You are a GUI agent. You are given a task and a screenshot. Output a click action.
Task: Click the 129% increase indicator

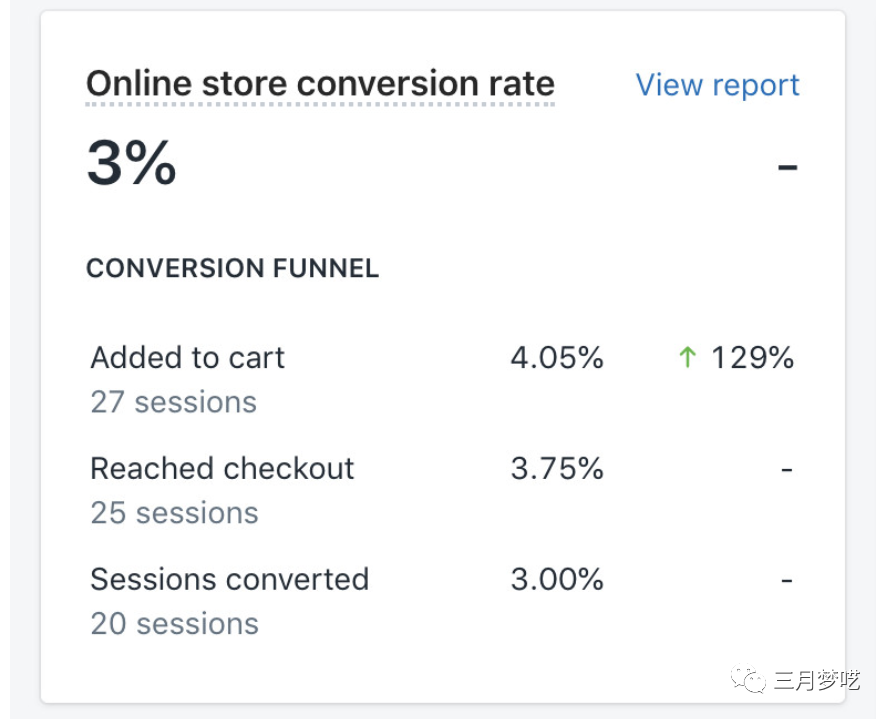[x=752, y=357]
